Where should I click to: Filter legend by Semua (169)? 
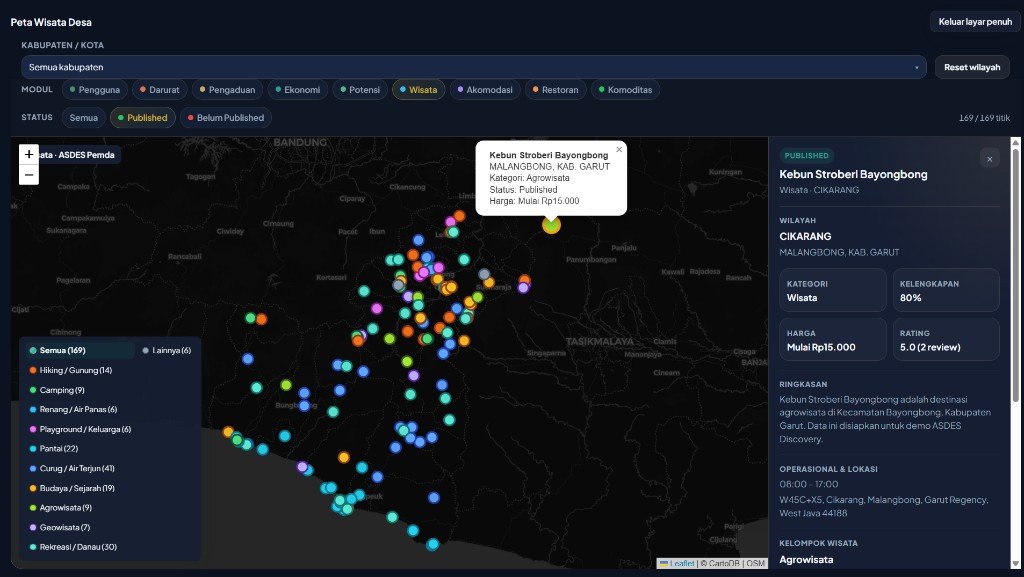[80, 351]
